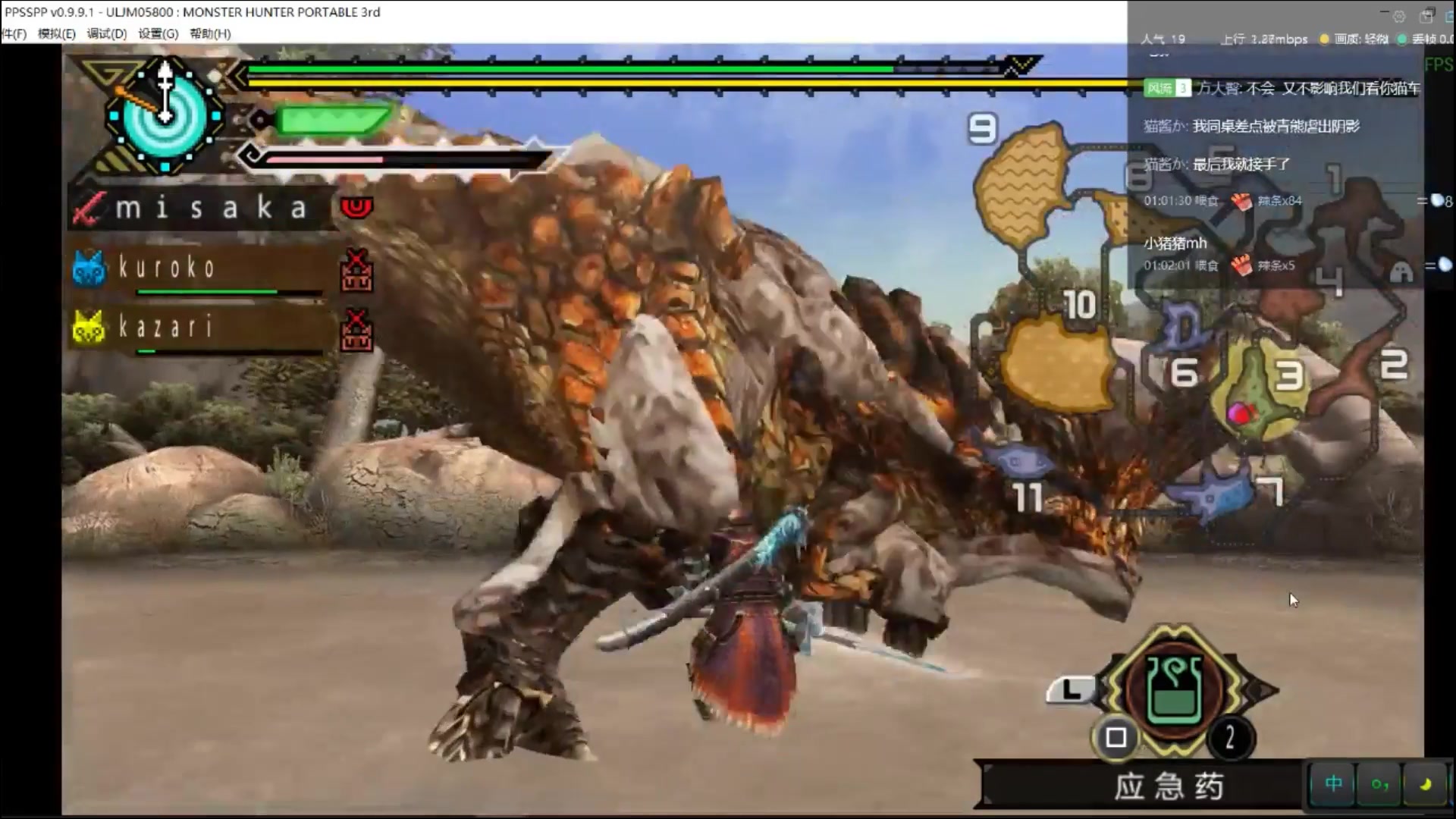Screen dimensions: 1456x819
Task: Click the quest clock timer icon
Action: pos(165,116)
